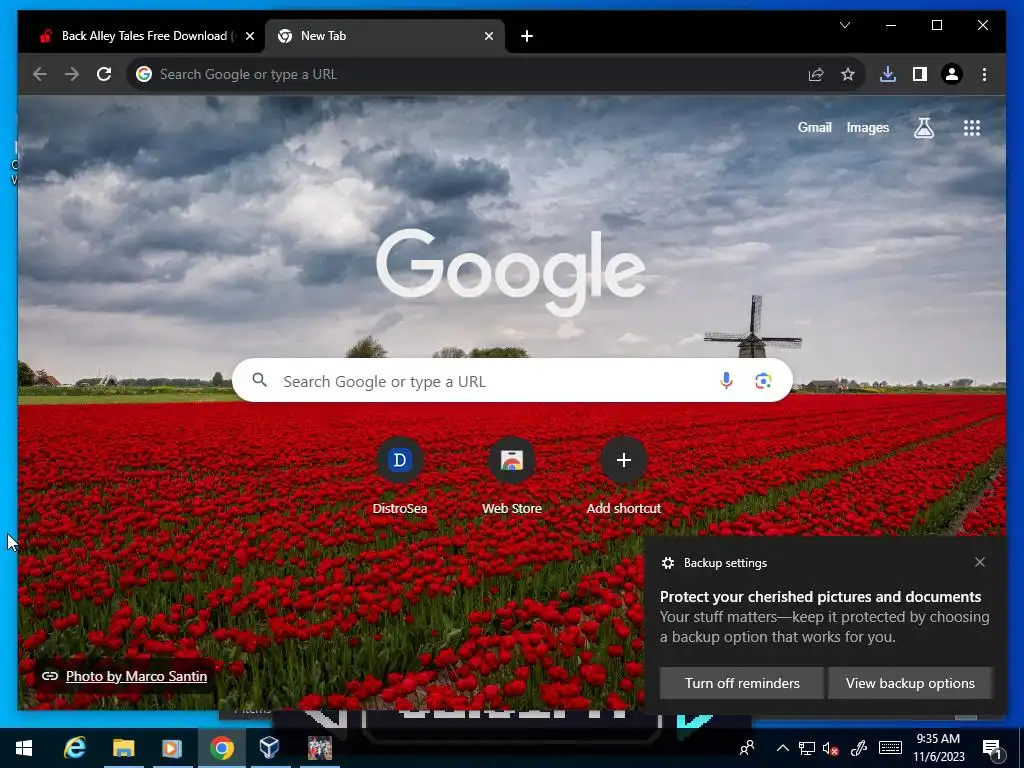This screenshot has height=768, width=1024.
Task: Open the Google apps grid
Action: (x=972, y=128)
